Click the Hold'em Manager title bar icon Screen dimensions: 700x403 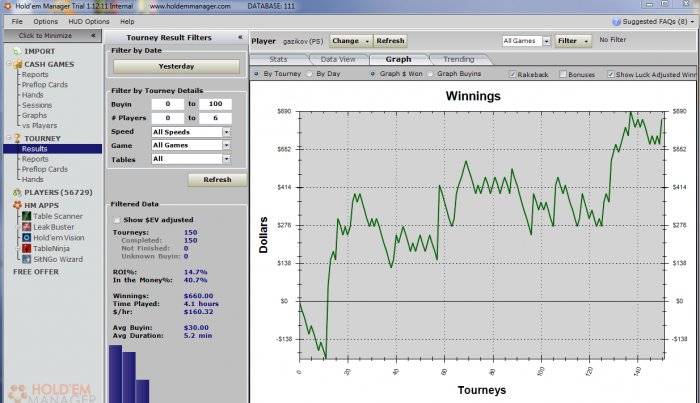(8, 6)
